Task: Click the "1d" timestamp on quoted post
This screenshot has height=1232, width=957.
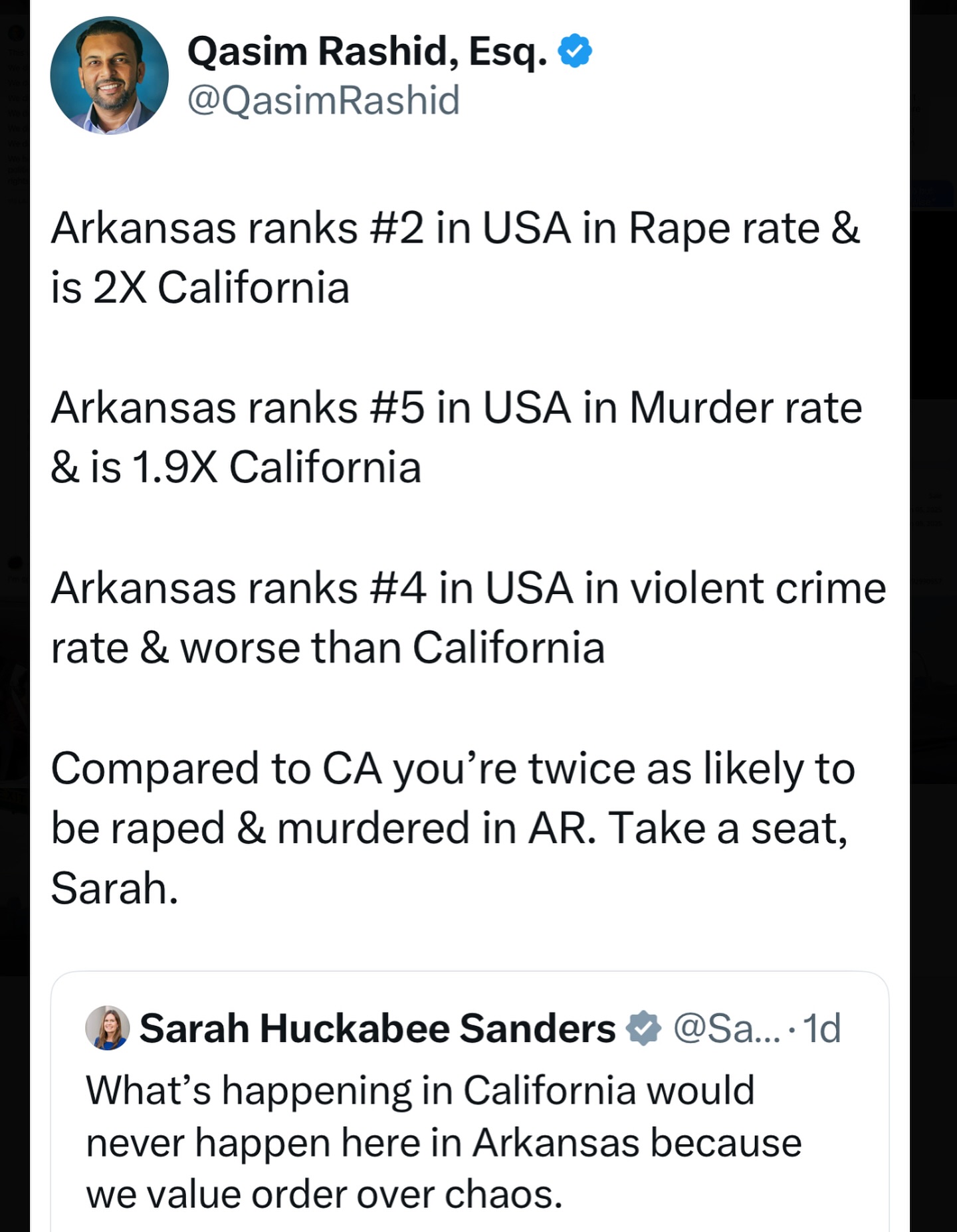Action: pyautogui.click(x=822, y=1029)
